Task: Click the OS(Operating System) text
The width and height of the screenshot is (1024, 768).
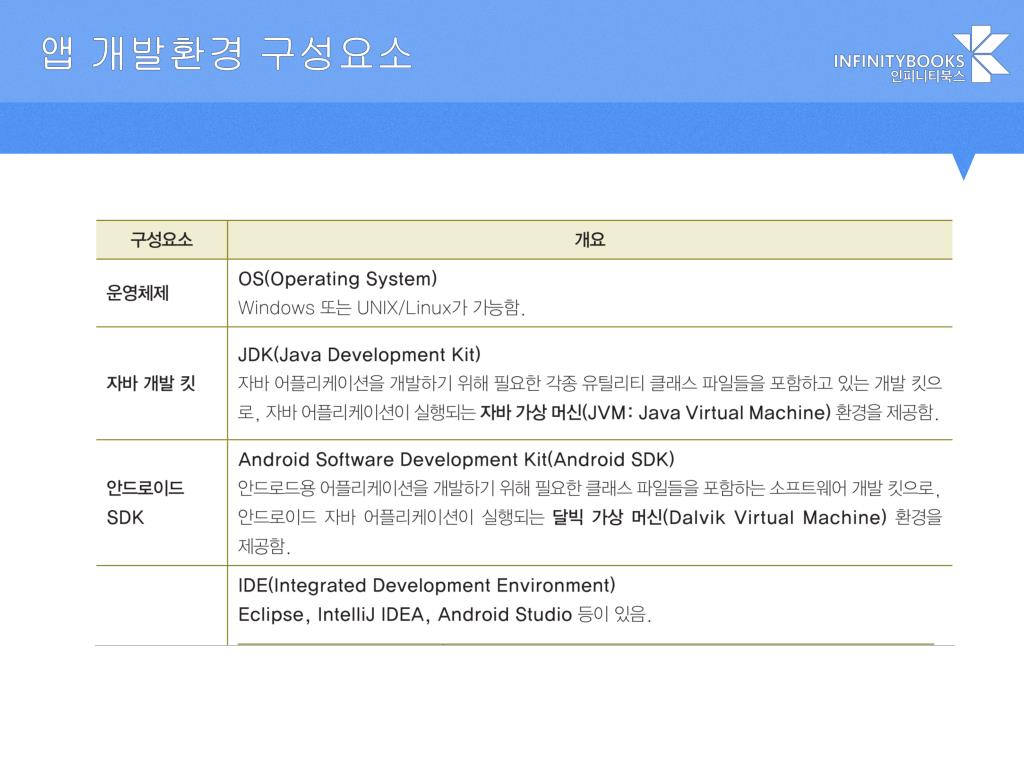Action: coord(338,279)
